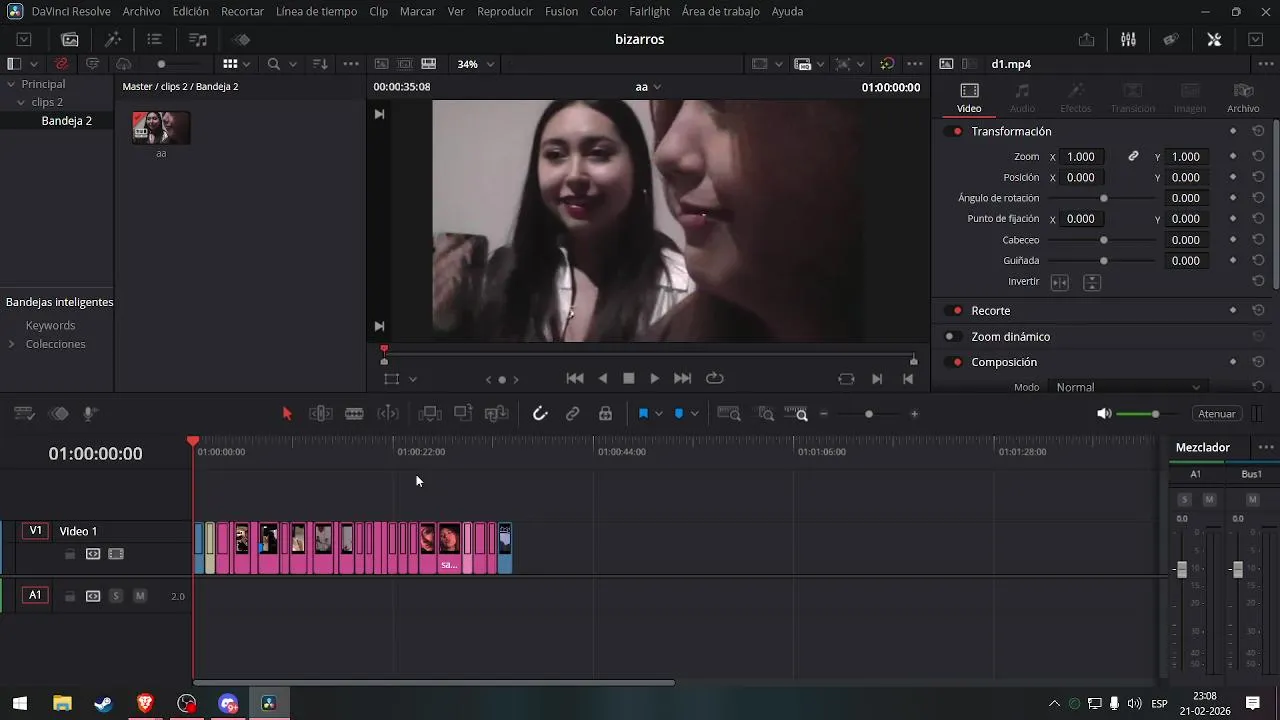The image size is (1280, 720).
Task: Click the Replace Clip icon
Action: click(x=497, y=413)
